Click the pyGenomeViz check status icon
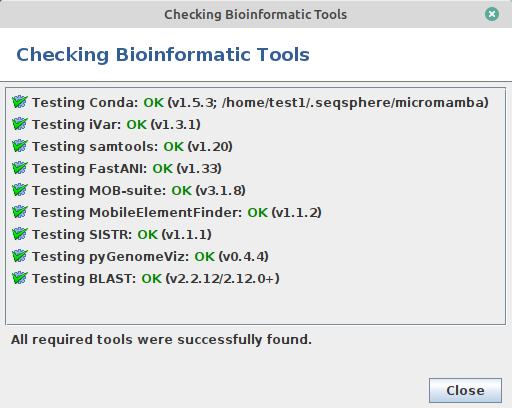Image resolution: width=512 pixels, height=408 pixels. coord(19,256)
